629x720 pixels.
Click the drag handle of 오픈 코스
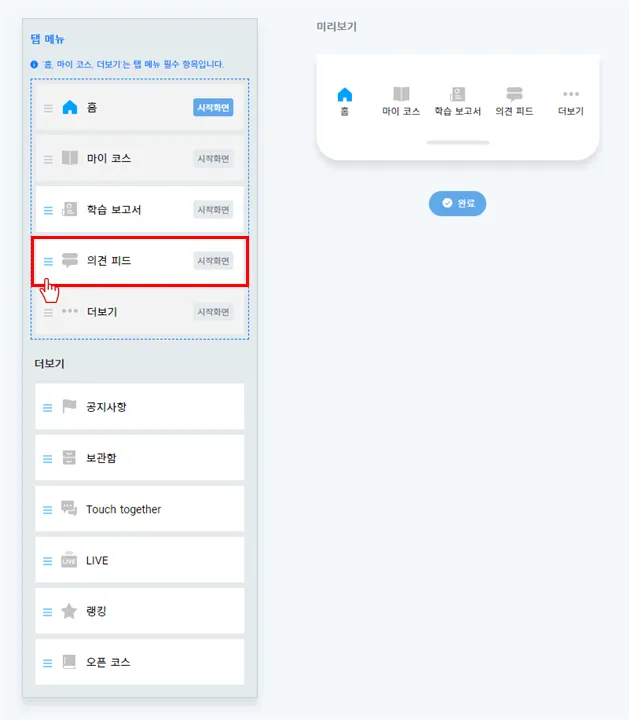47,663
